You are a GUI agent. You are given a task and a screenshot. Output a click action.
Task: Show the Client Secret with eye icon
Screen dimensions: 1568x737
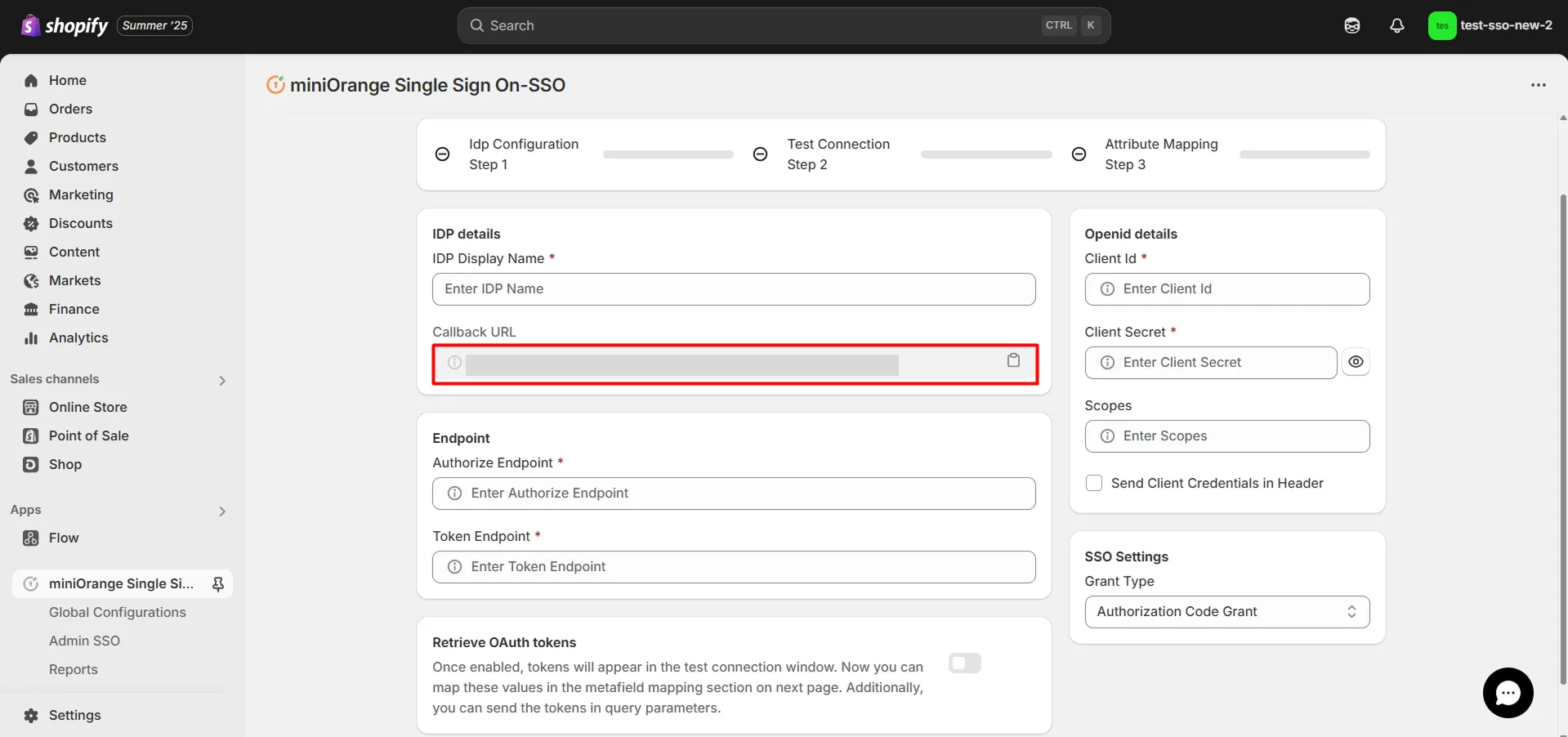click(1356, 362)
